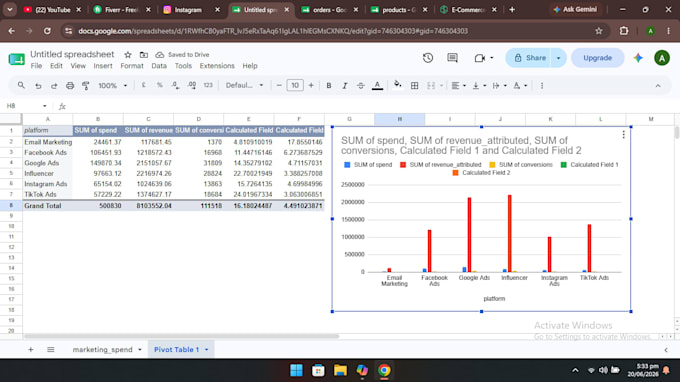Open the File menu
This screenshot has width=680, height=382.
[x=36, y=66]
